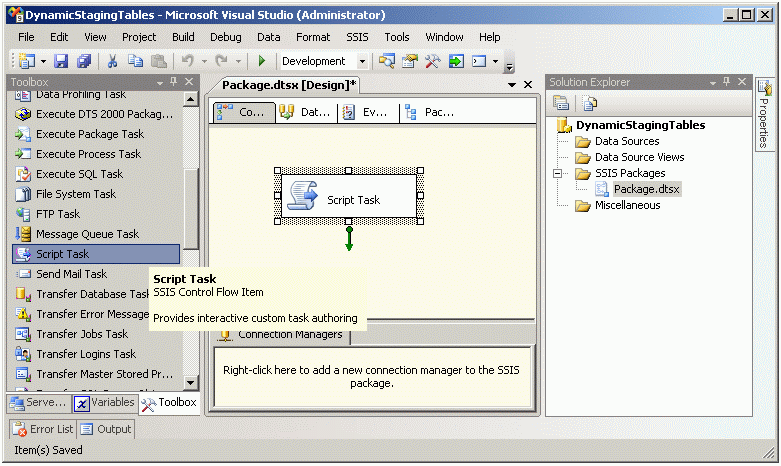The width and height of the screenshot is (781, 466).
Task: Select the DynamicStagingTables project node
Action: (641, 125)
